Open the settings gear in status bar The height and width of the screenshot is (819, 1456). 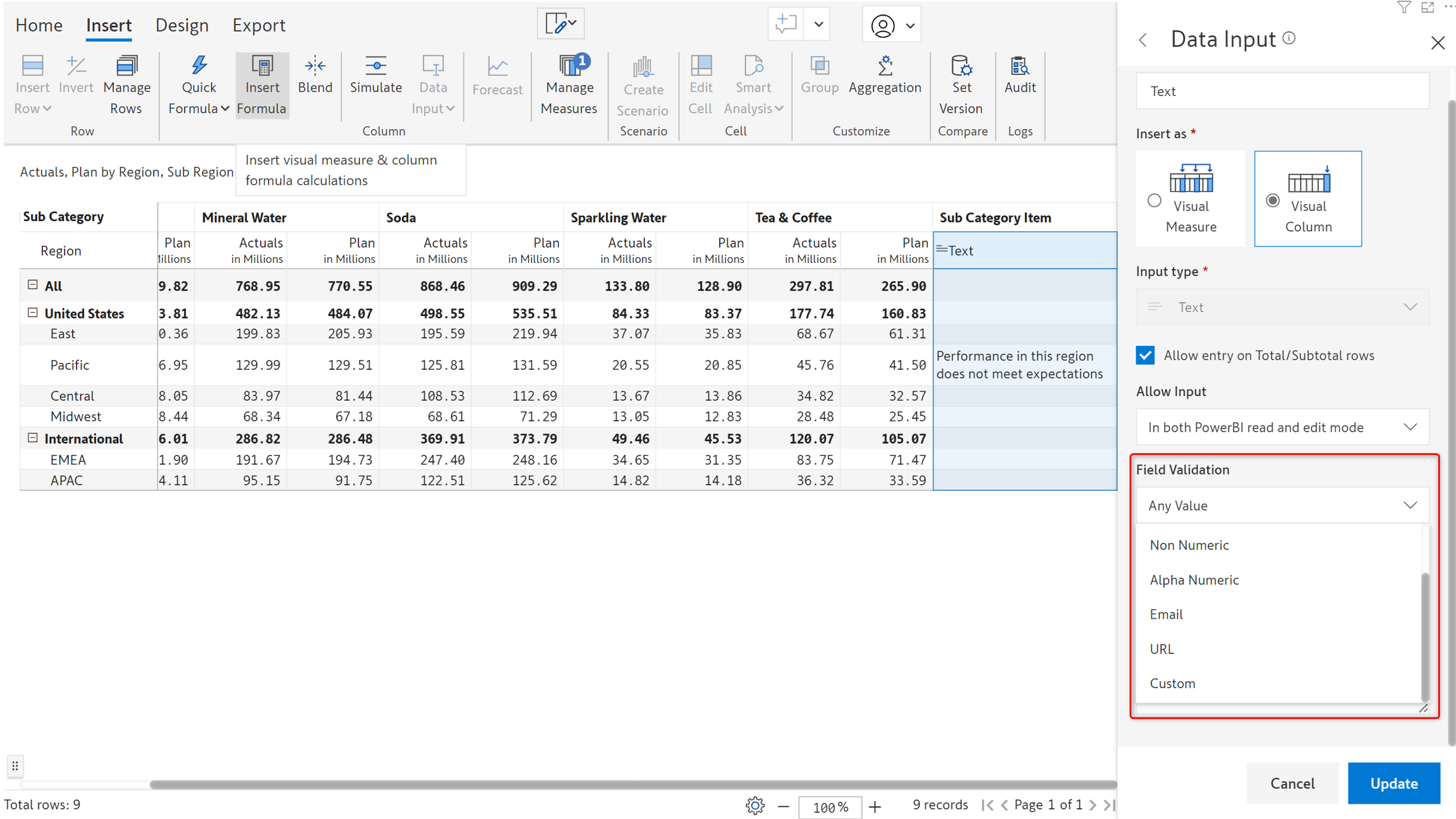pyautogui.click(x=755, y=806)
